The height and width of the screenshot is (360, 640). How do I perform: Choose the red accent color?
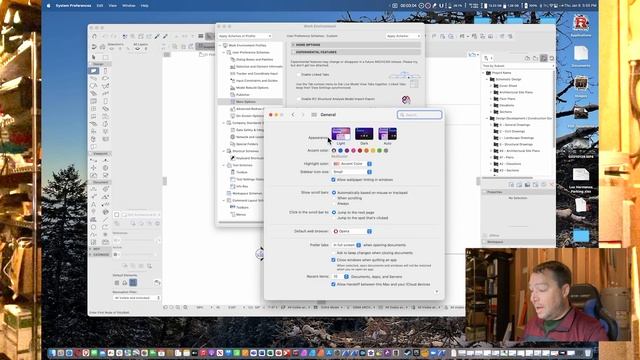[360, 151]
